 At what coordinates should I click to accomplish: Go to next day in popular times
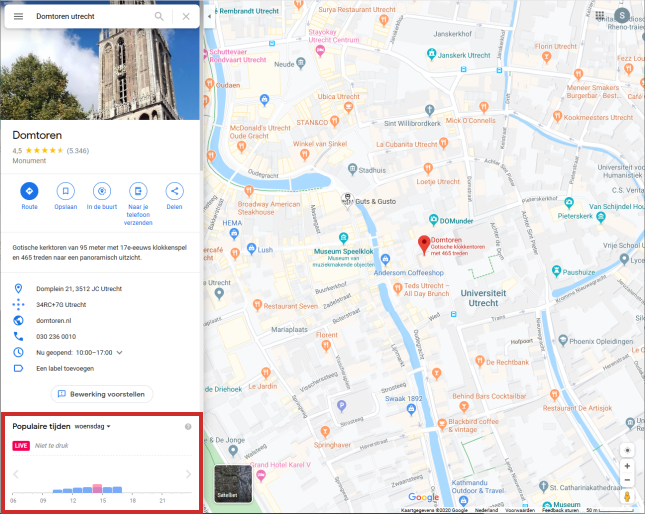click(x=188, y=474)
